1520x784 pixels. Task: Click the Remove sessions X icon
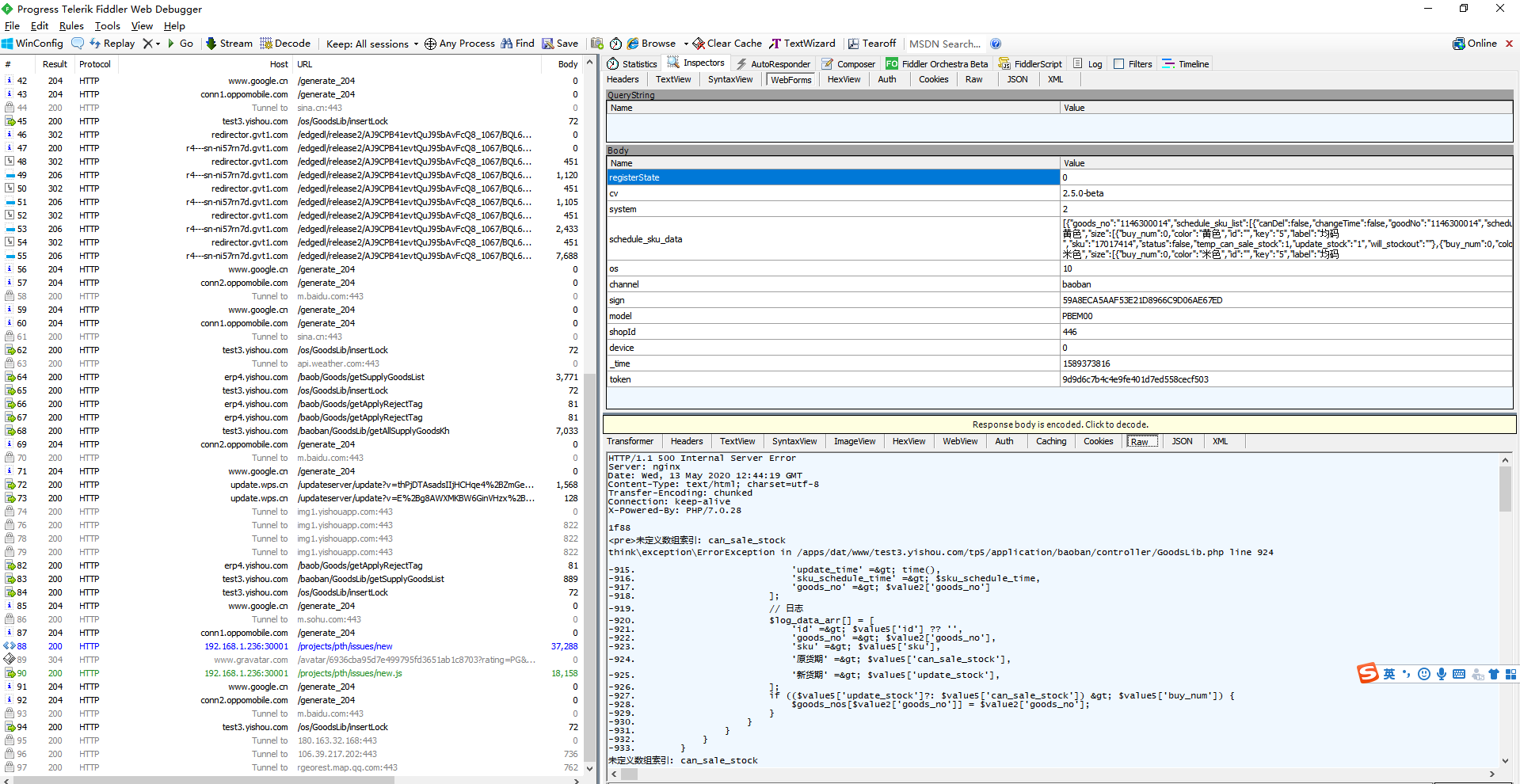[147, 44]
